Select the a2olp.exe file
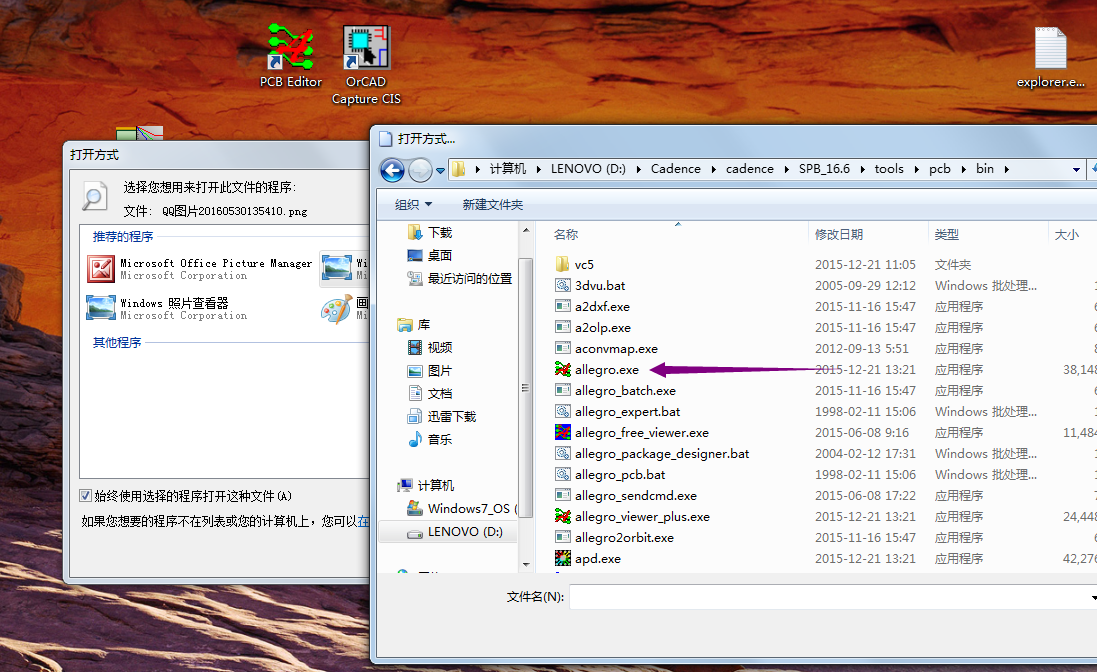Image resolution: width=1097 pixels, height=672 pixels. [x=602, y=327]
